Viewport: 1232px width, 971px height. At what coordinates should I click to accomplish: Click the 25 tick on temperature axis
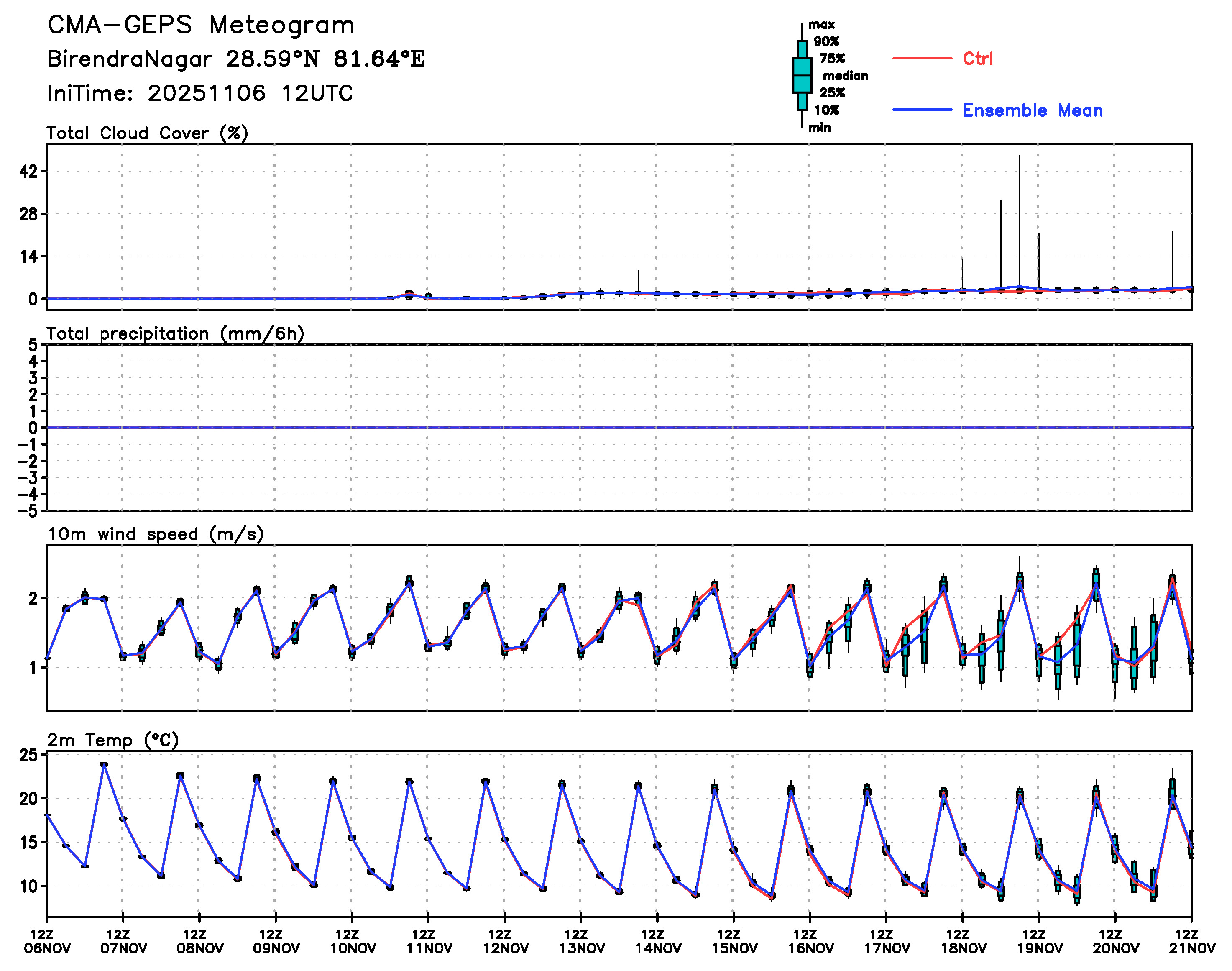(28, 755)
